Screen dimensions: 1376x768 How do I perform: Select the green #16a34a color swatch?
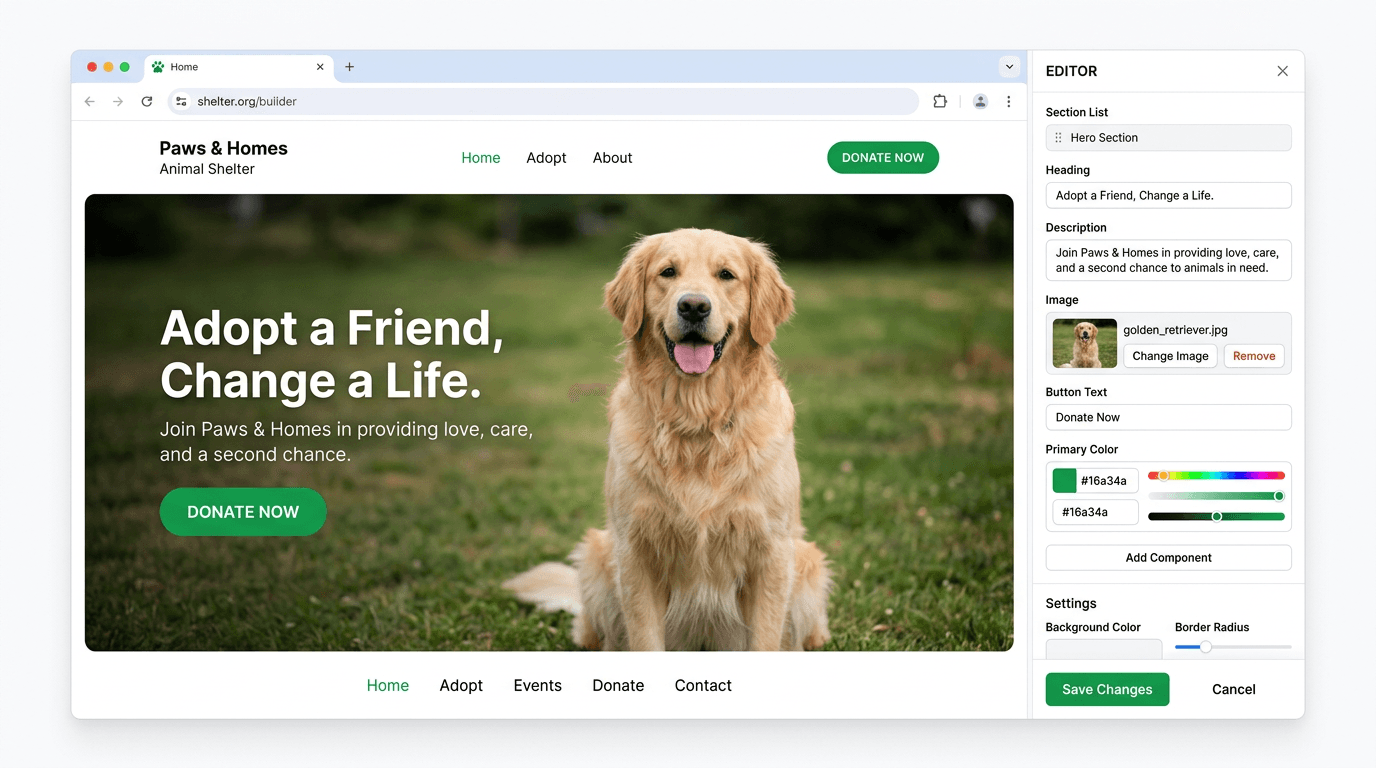(1063, 480)
